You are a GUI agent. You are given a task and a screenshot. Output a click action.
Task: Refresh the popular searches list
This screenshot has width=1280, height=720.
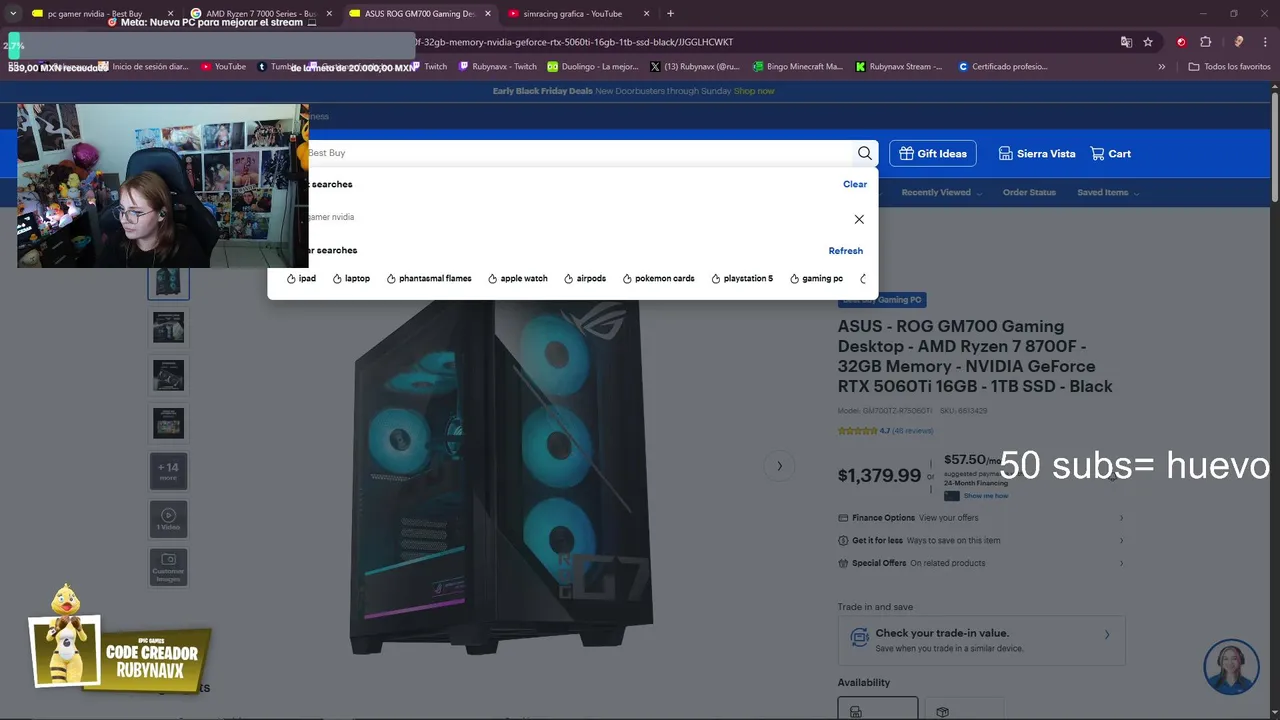coord(845,251)
